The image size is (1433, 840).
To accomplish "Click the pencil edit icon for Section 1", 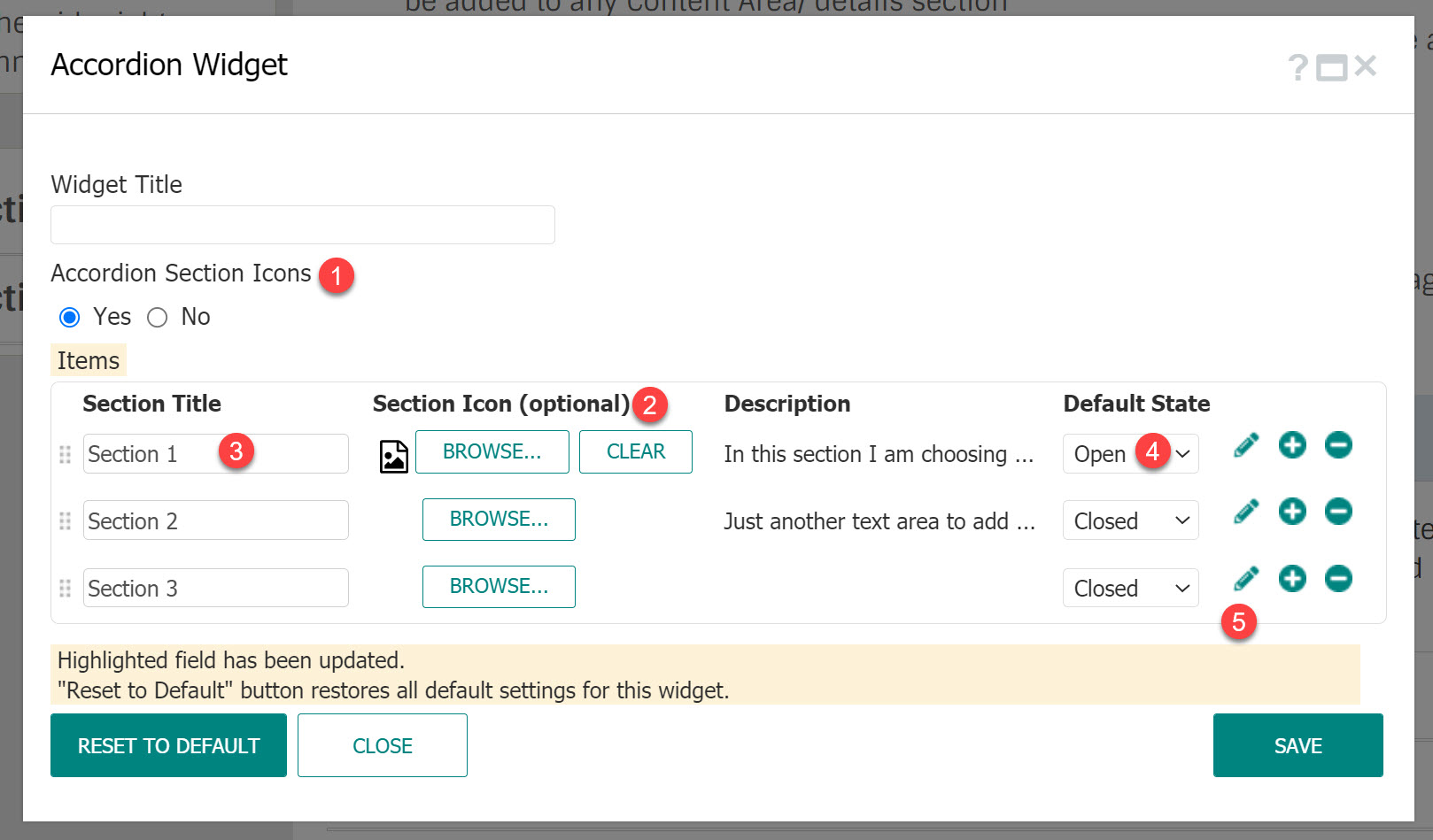I will pos(1245,445).
